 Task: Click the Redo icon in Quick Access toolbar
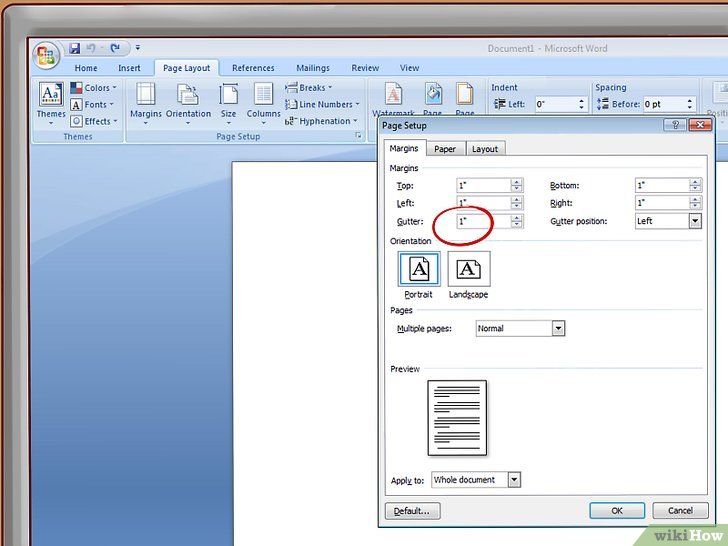(x=115, y=48)
